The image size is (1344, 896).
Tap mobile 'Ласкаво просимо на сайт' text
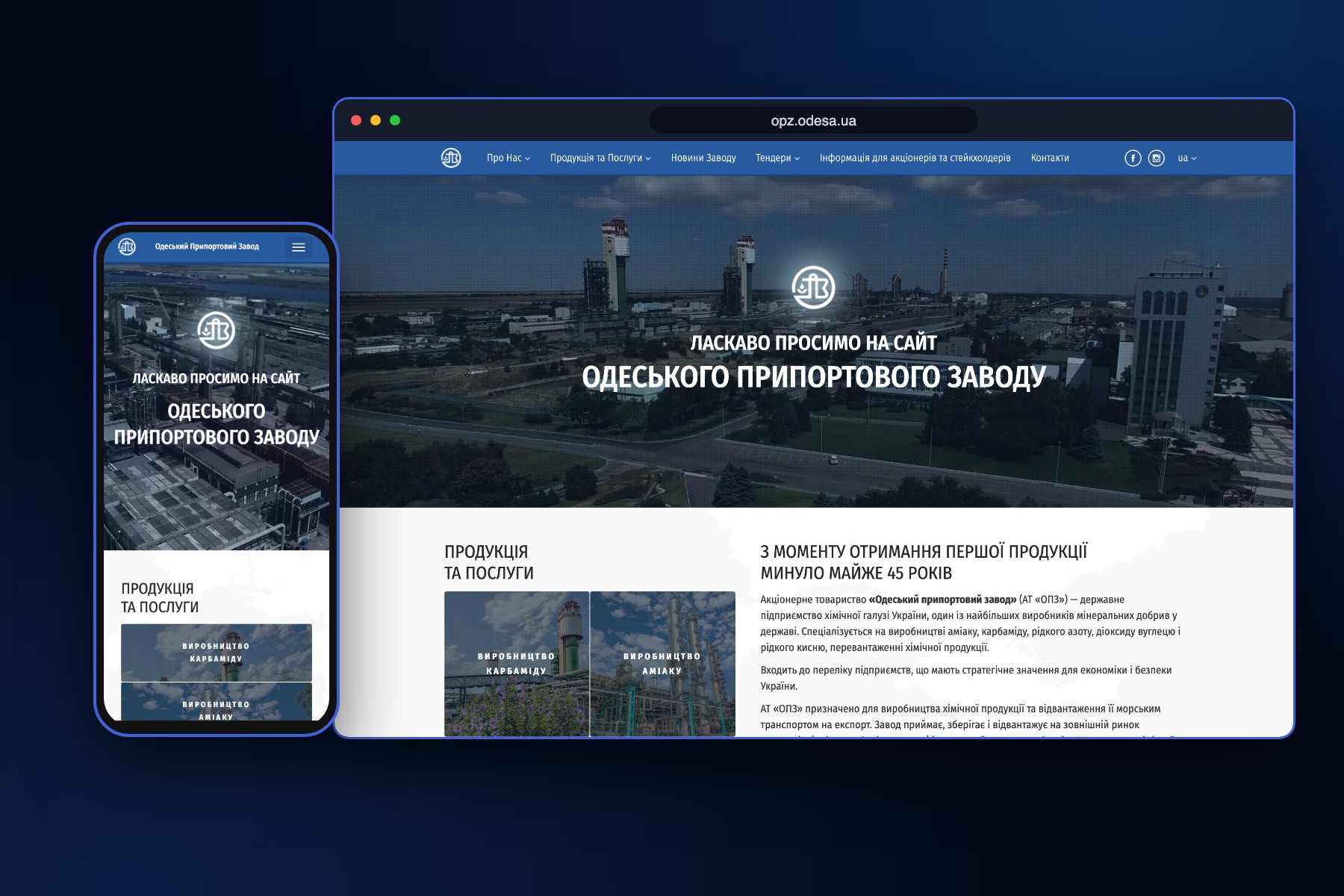click(x=217, y=379)
